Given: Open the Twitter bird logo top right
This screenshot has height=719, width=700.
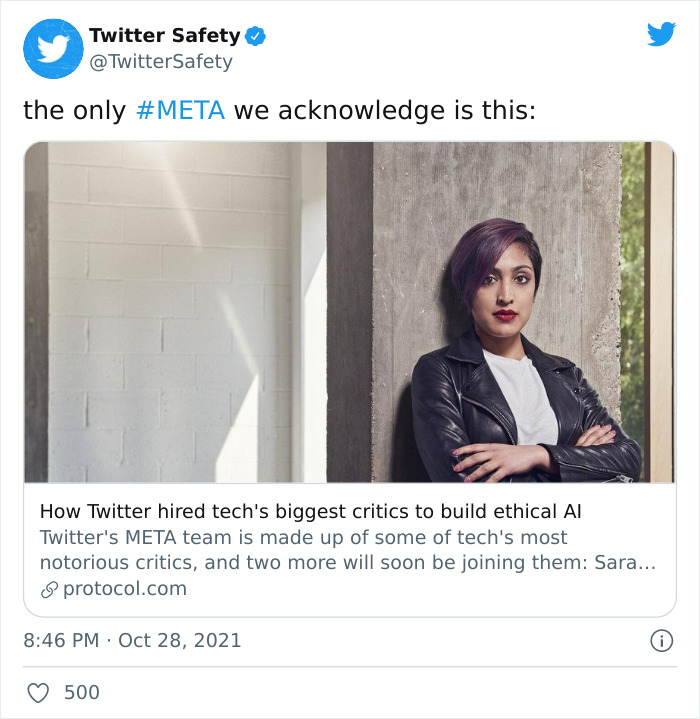Looking at the screenshot, I should [661, 35].
